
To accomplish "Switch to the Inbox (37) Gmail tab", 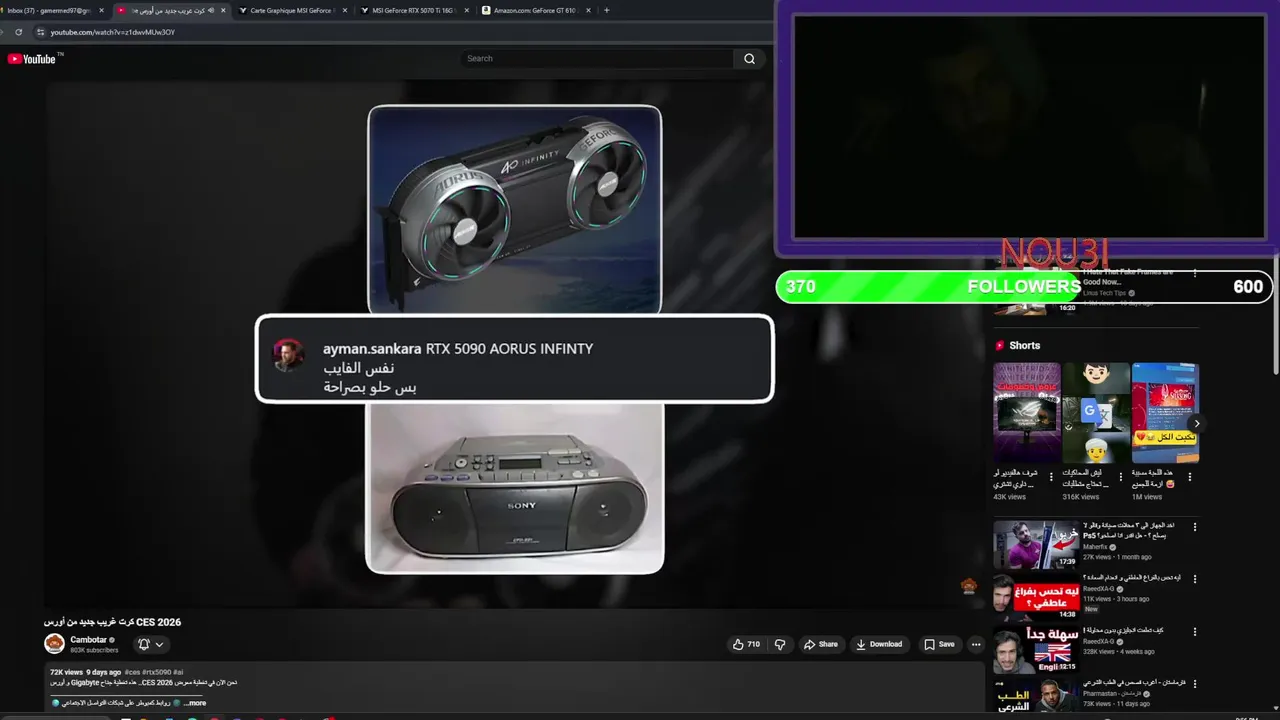I will click(x=49, y=10).
